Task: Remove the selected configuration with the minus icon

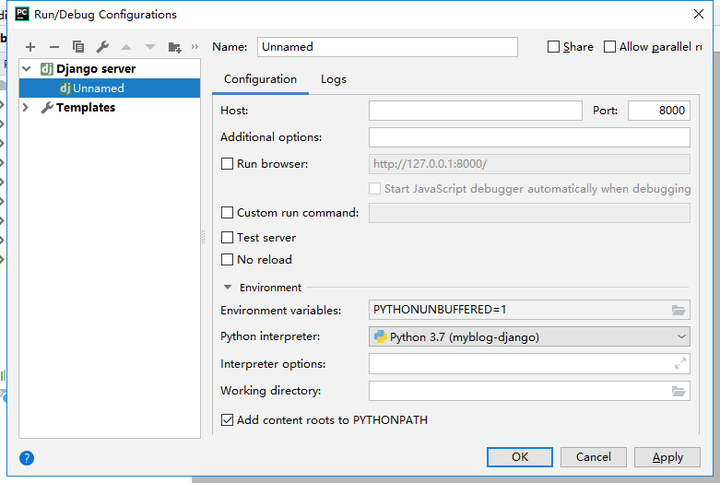Action: click(x=54, y=47)
